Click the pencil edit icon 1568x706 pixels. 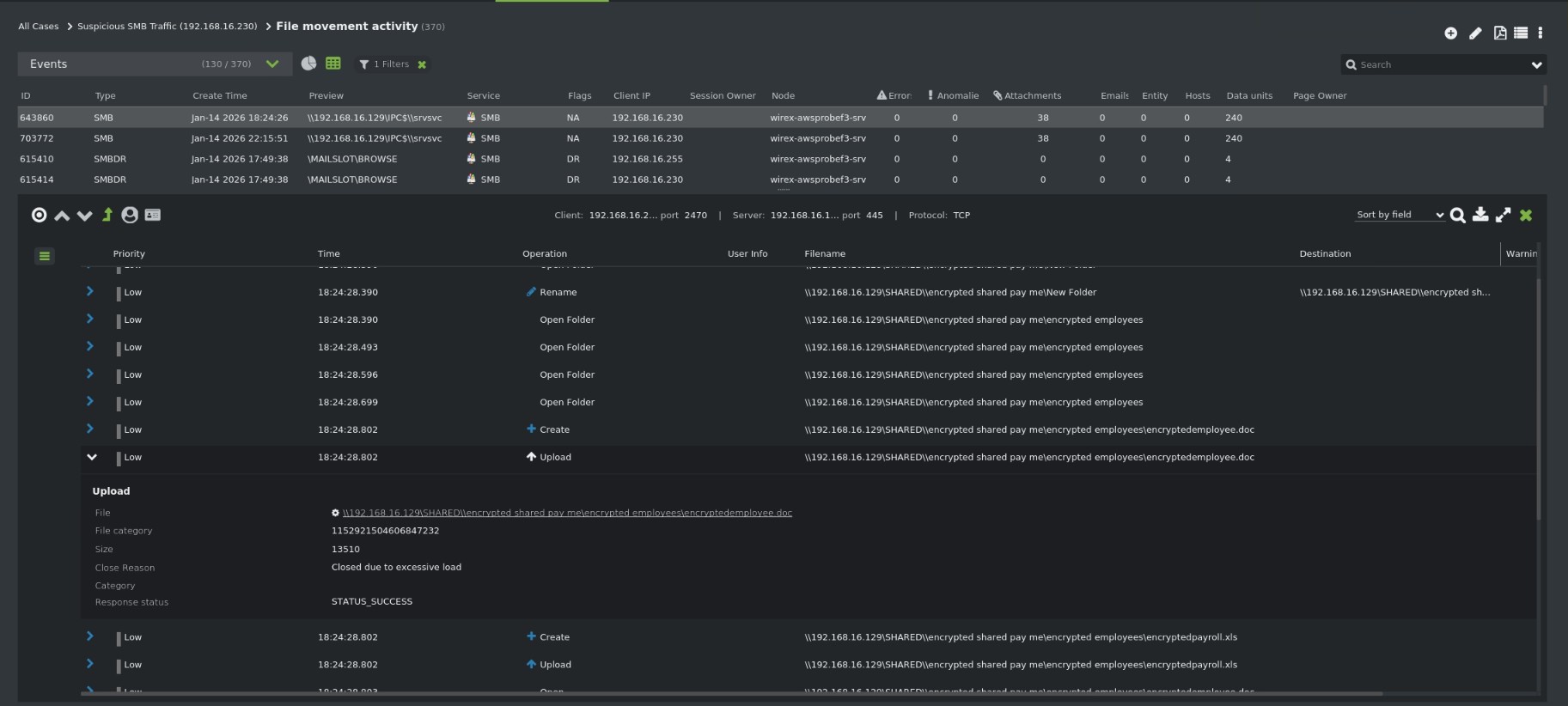point(1475,33)
